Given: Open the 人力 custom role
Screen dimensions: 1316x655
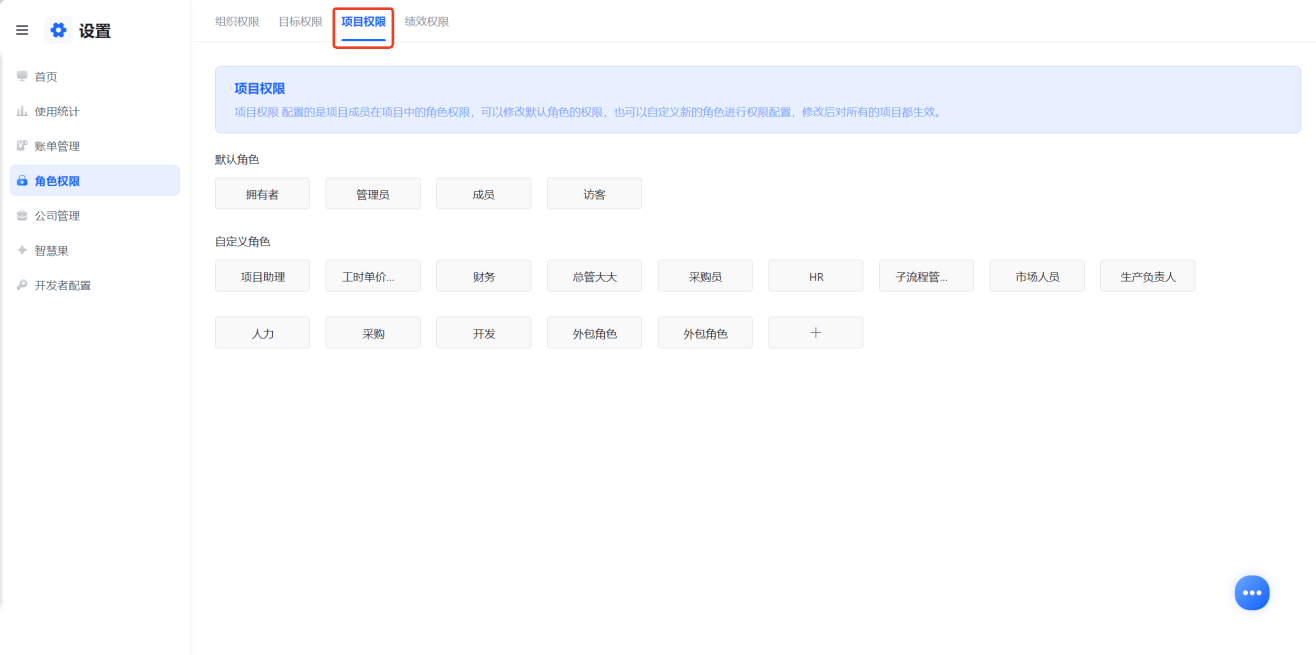Looking at the screenshot, I should (262, 333).
